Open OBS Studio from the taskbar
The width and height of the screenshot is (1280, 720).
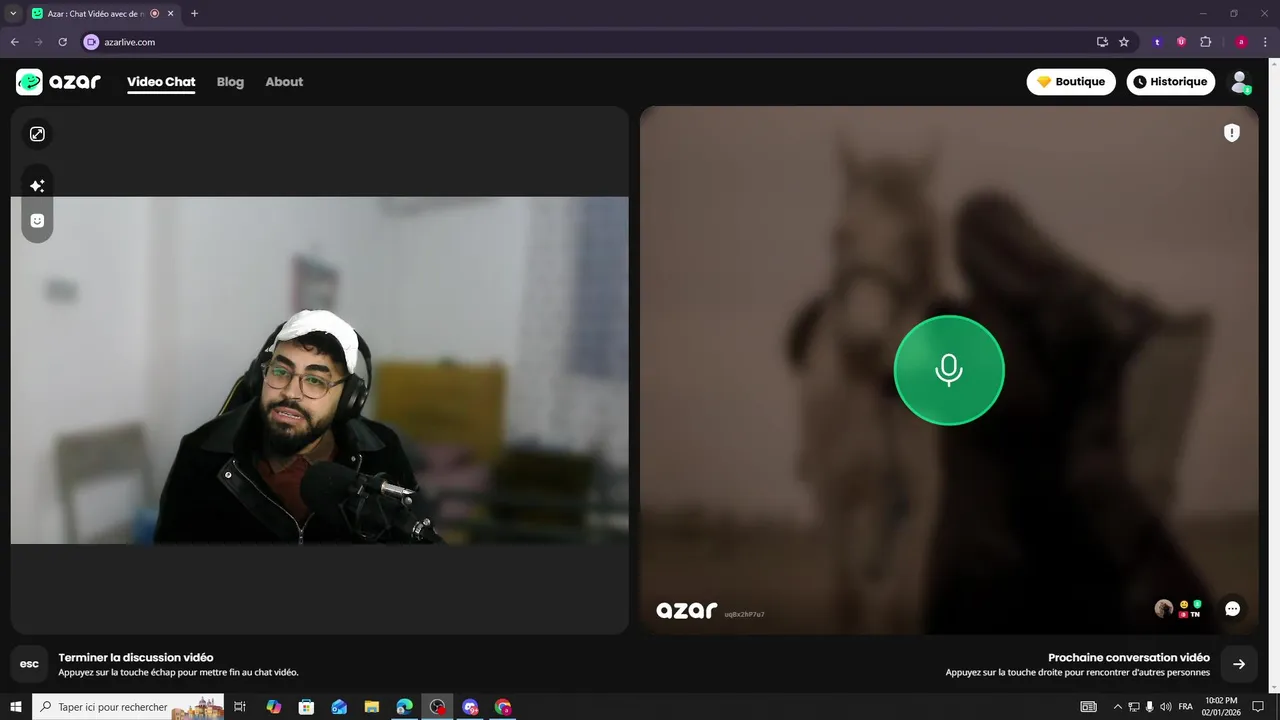(x=437, y=707)
